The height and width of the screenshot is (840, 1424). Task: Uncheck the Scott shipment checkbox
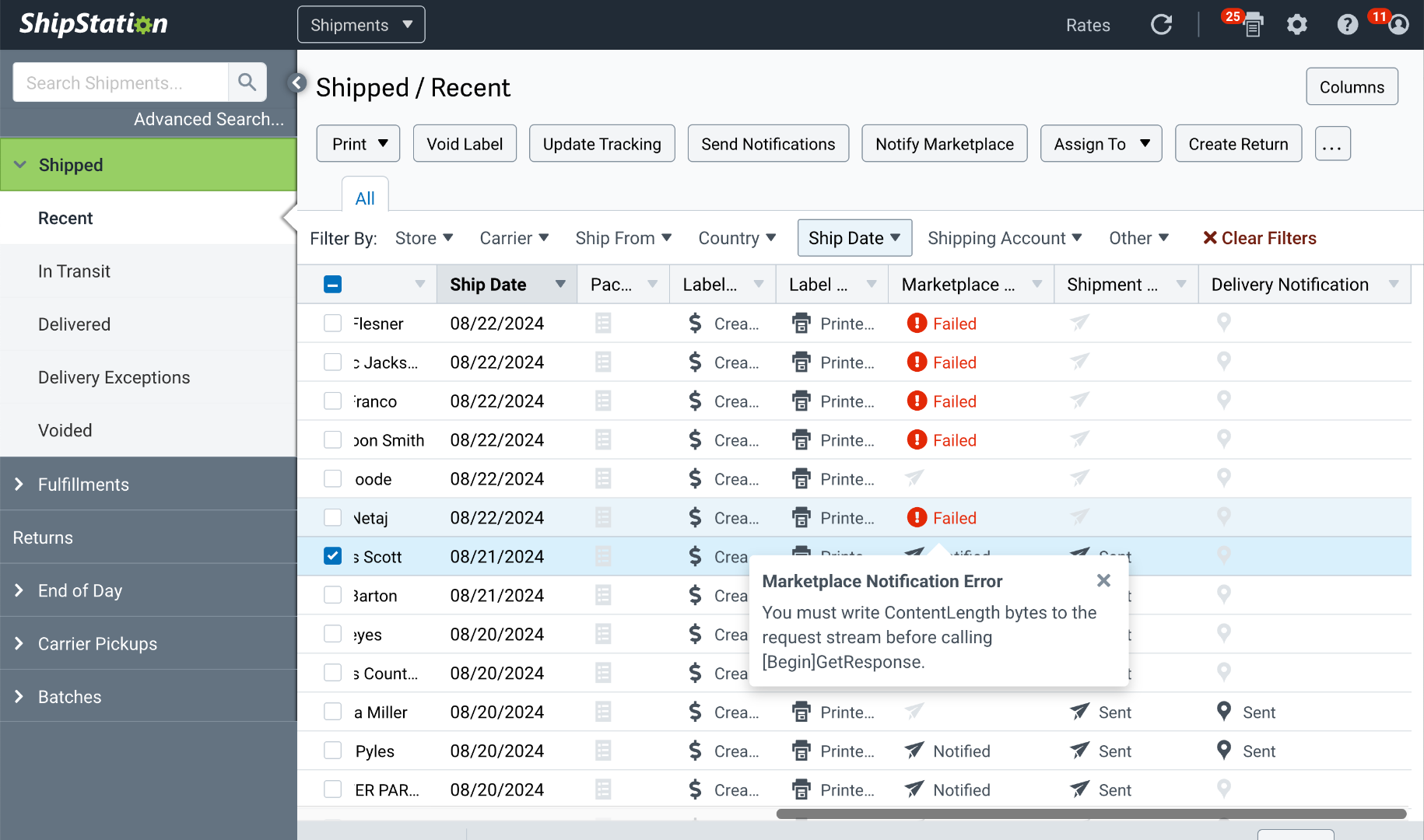tap(332, 556)
